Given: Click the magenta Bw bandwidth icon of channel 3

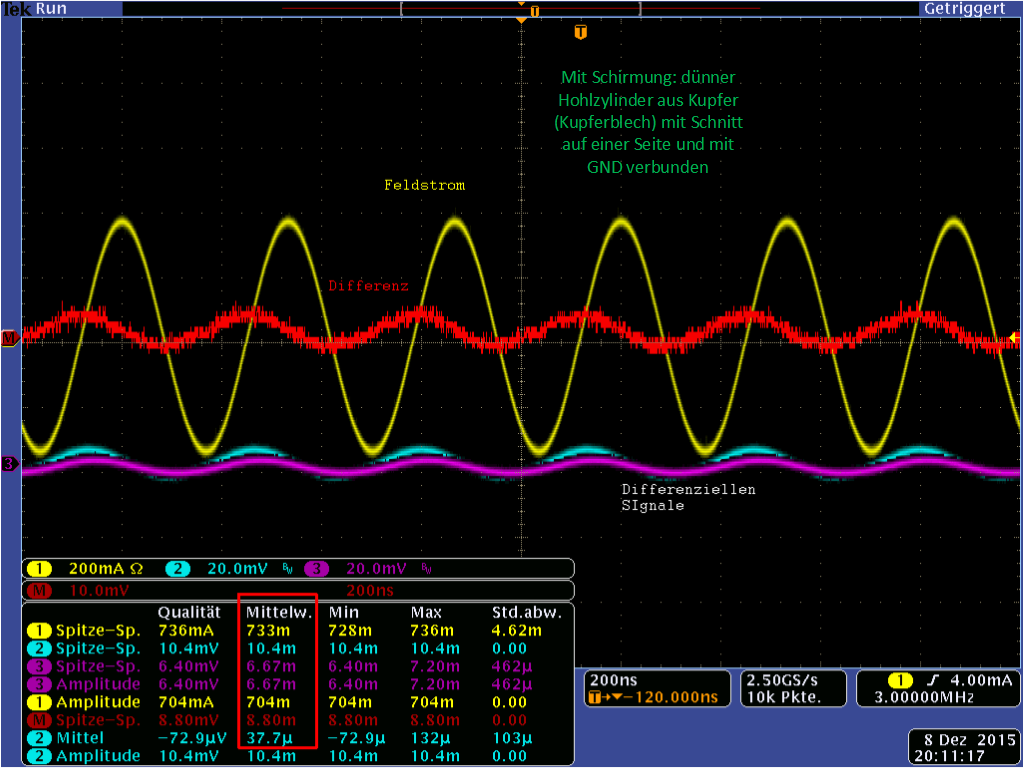Looking at the screenshot, I should 426,569.
